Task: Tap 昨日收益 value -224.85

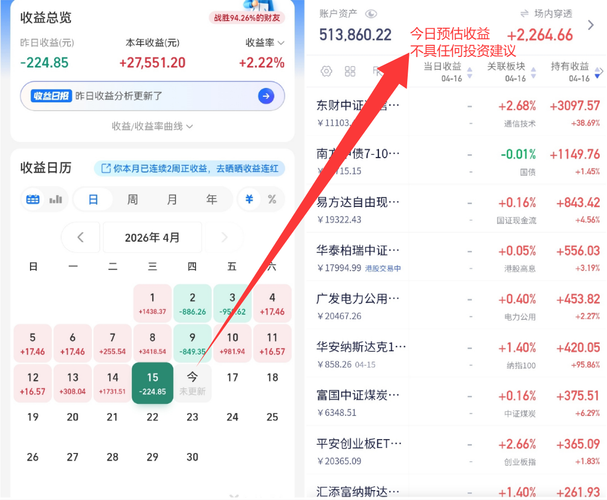Action: coord(45,62)
